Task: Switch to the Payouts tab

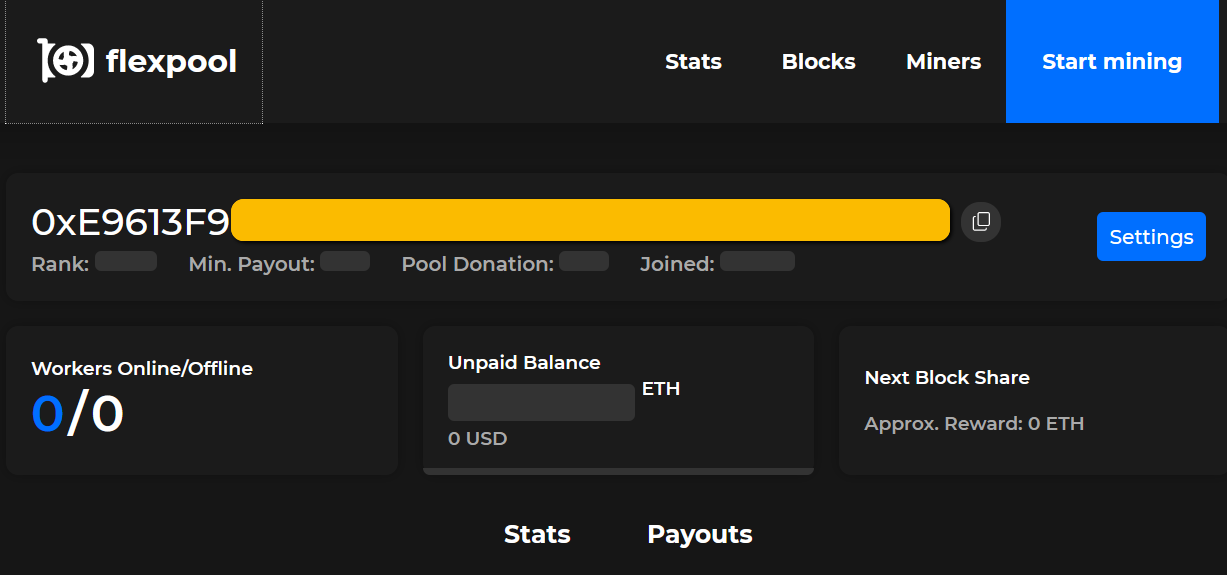Action: [700, 534]
